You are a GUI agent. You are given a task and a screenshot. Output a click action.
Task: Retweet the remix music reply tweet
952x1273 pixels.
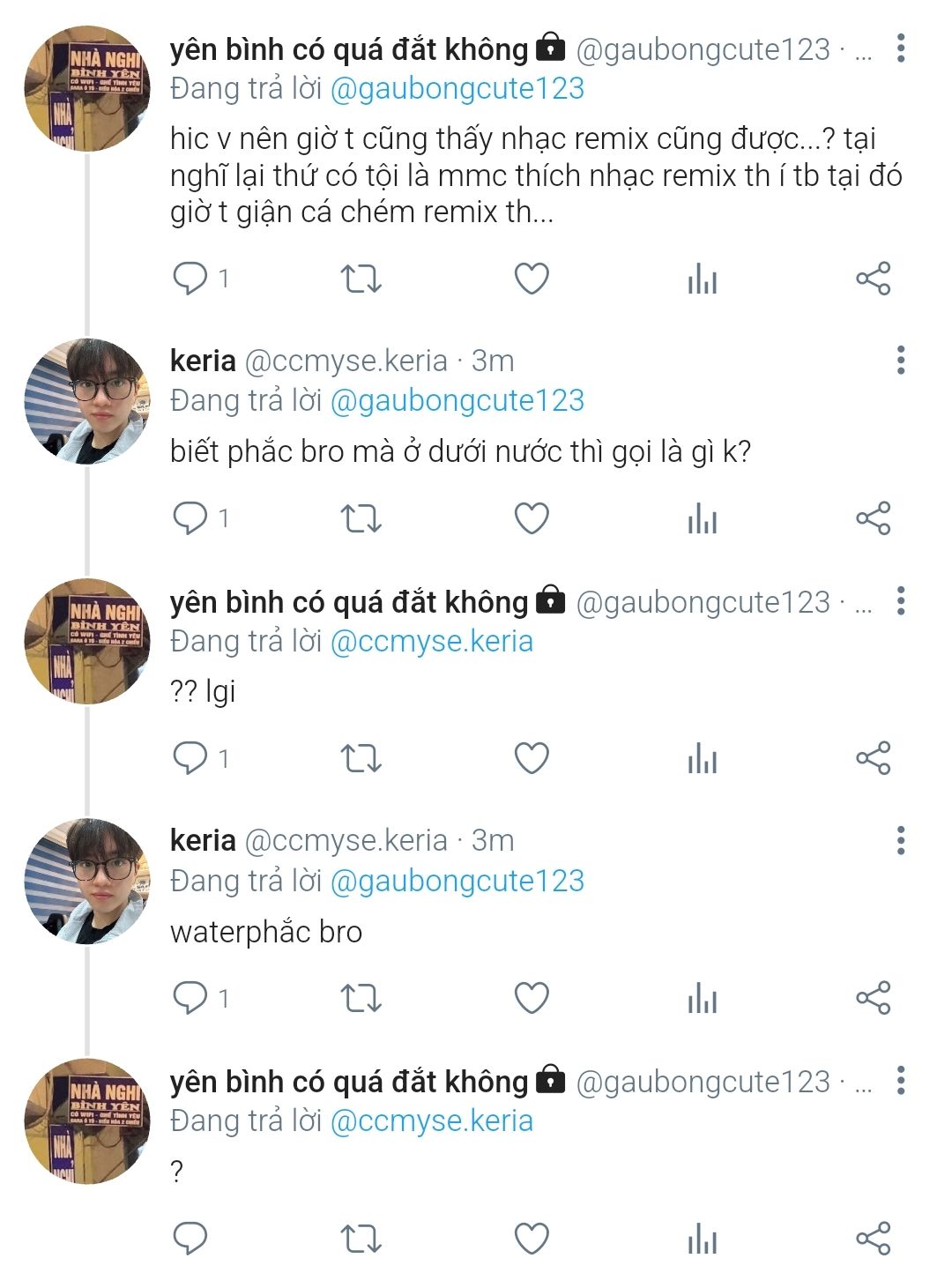[x=361, y=279]
